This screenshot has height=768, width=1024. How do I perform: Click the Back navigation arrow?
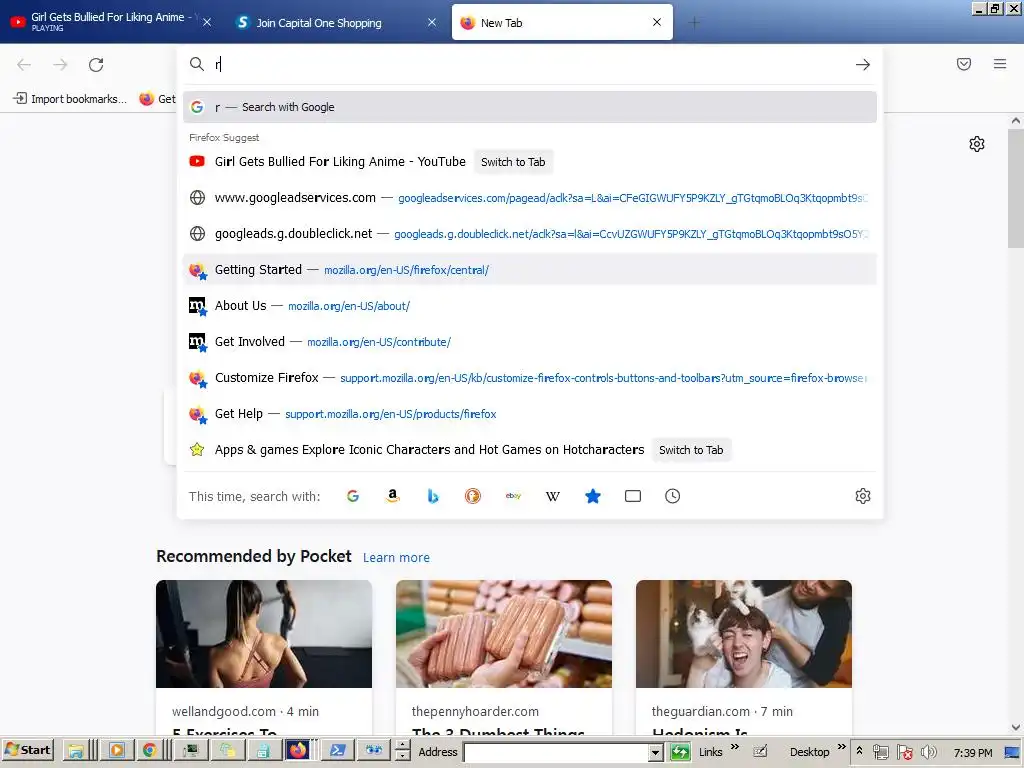(x=24, y=65)
